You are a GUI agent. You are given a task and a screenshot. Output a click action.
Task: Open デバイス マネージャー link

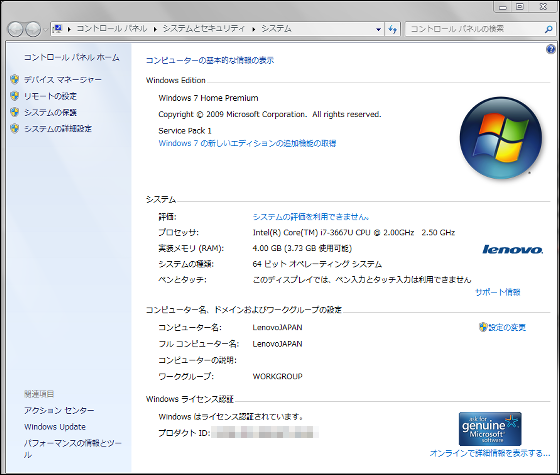[63, 80]
